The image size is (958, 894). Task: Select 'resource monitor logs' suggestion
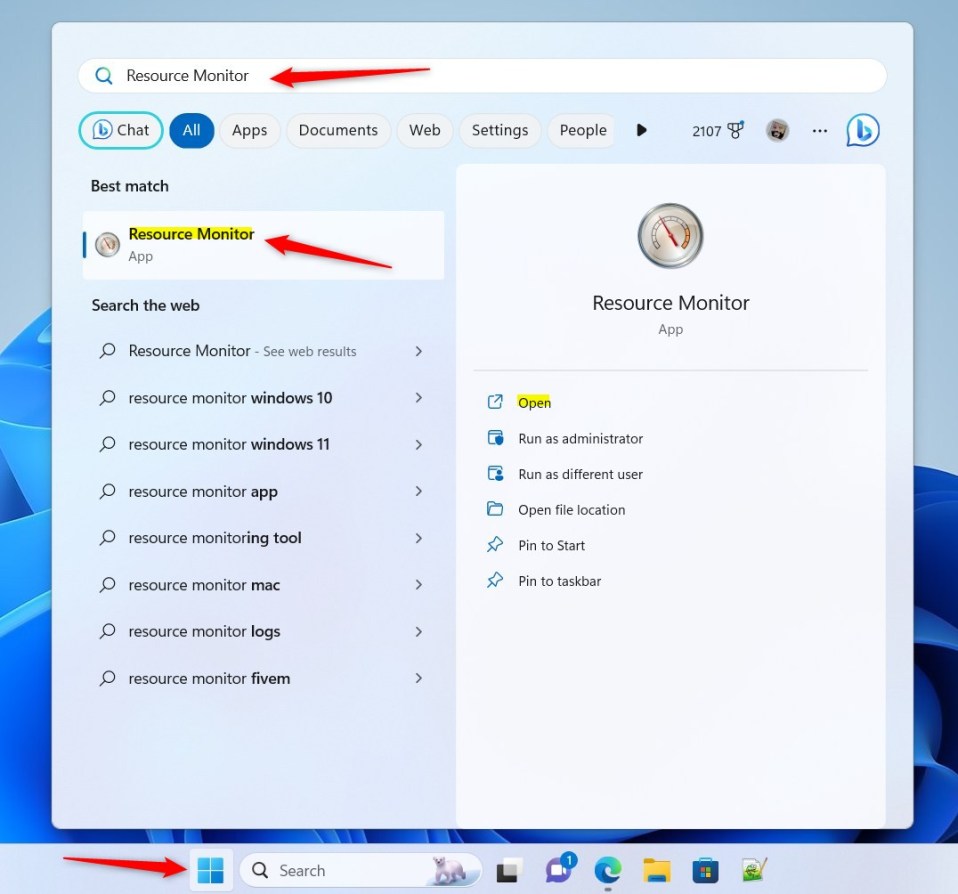pos(261,631)
